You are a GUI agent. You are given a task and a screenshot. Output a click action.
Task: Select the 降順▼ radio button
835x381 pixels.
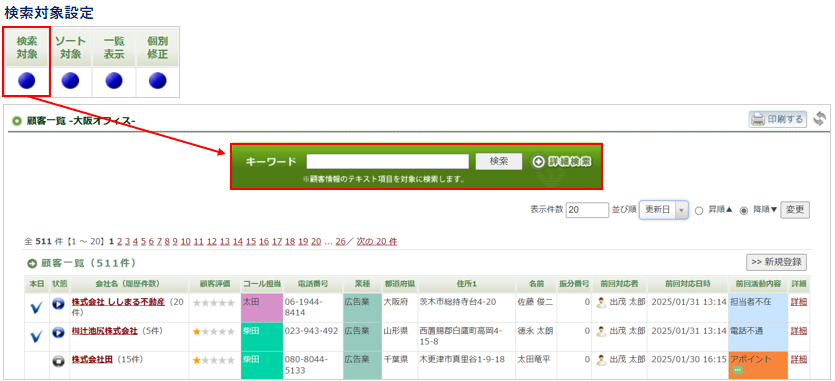click(744, 211)
